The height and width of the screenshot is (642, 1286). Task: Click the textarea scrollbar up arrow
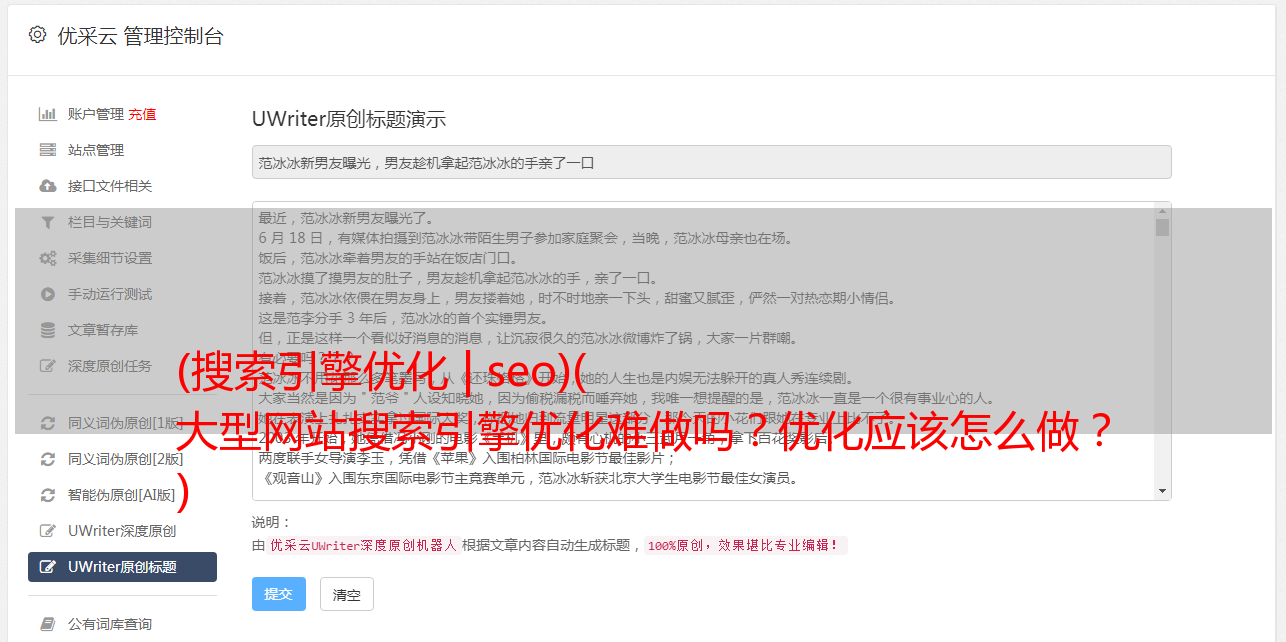pos(1162,211)
